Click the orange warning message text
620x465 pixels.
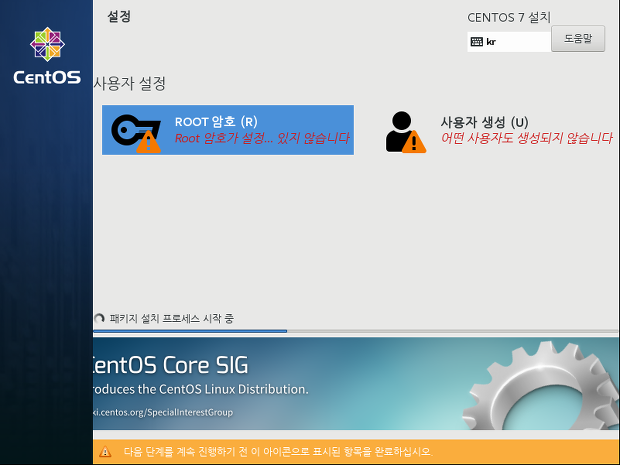point(278,451)
